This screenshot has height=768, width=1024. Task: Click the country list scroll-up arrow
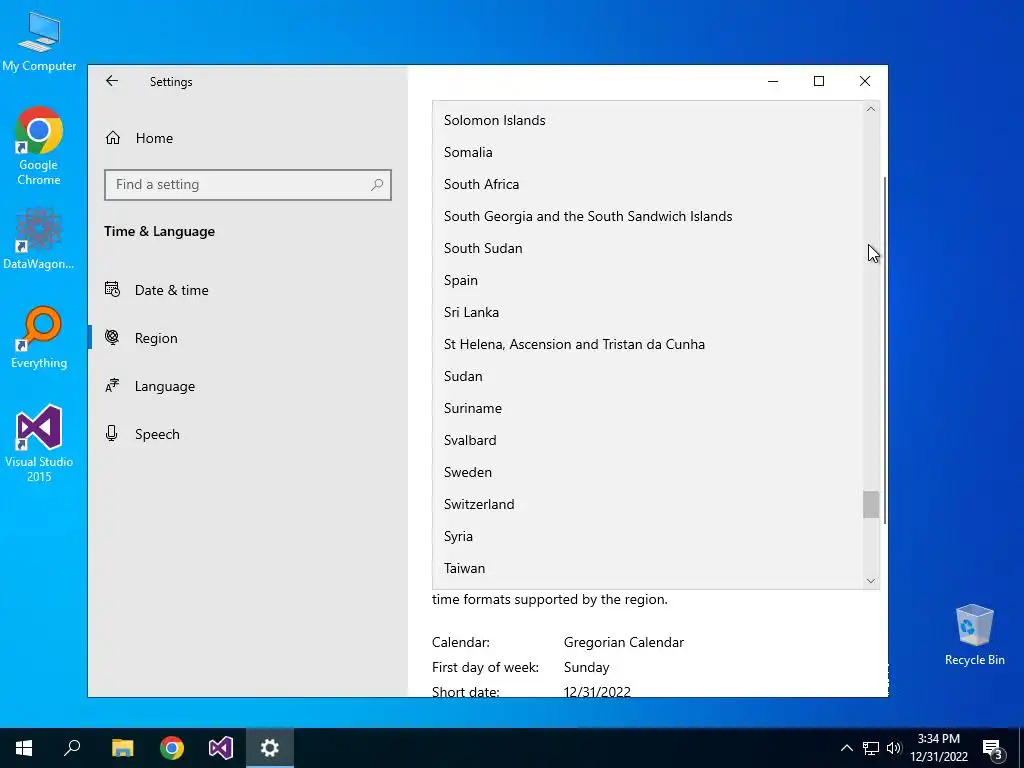[871, 109]
